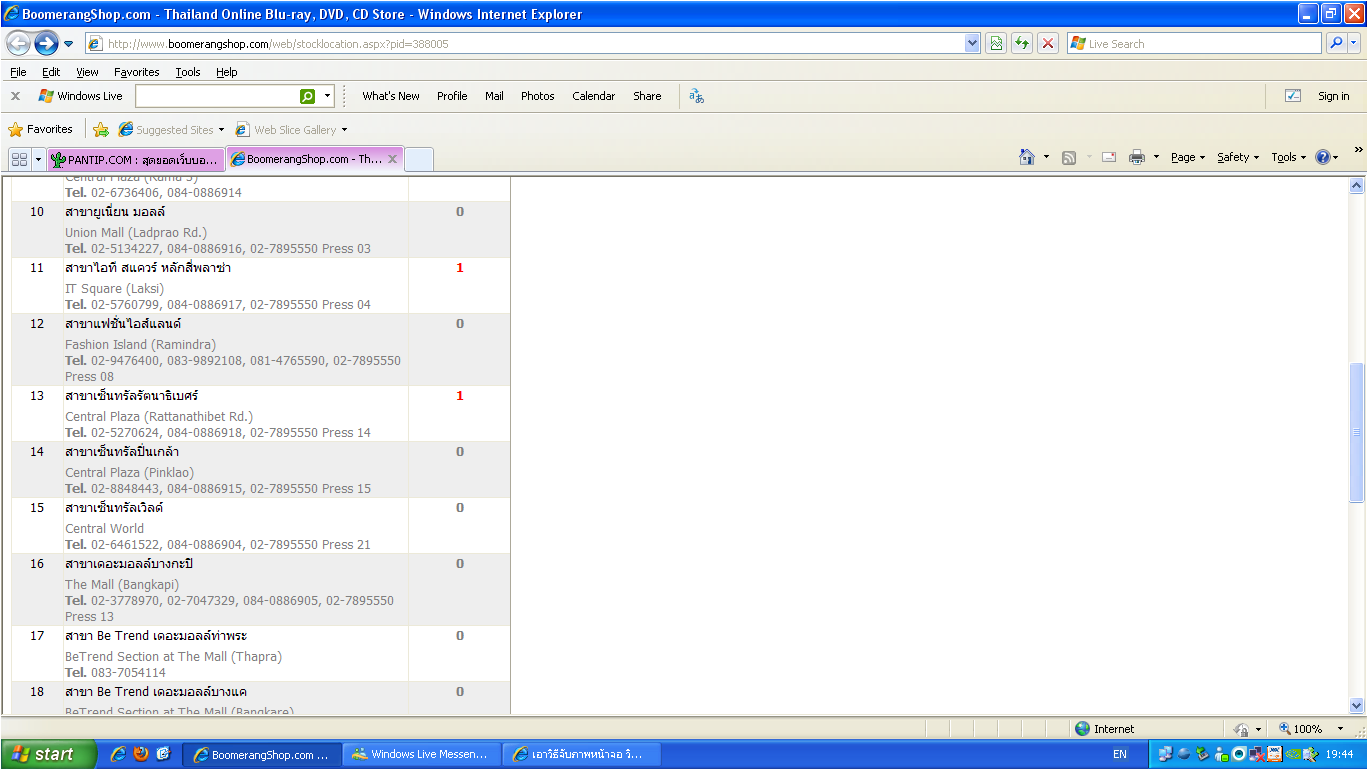This screenshot has height=770, width=1368.
Task: Click the page scrollbar up arrow
Action: point(1357,185)
